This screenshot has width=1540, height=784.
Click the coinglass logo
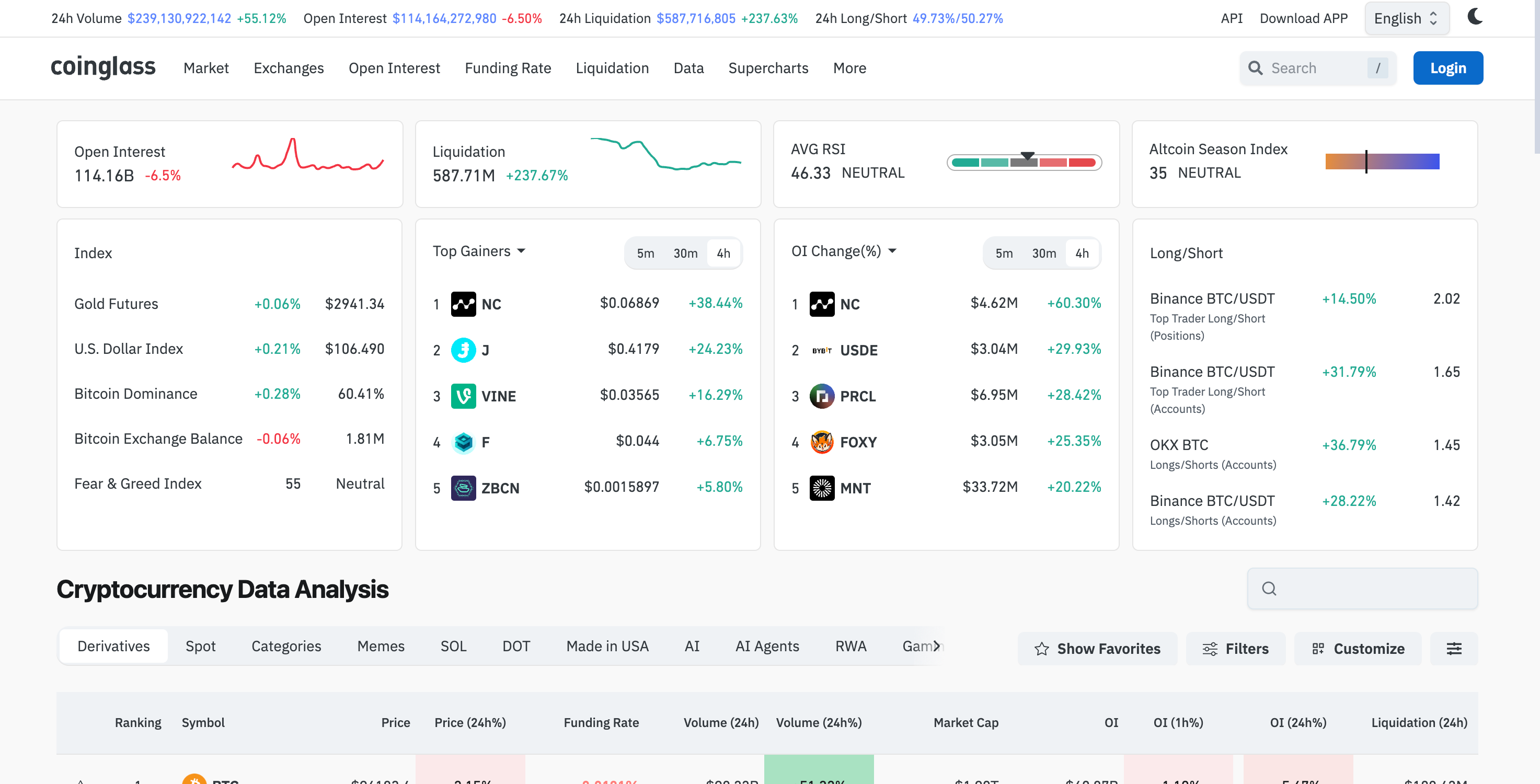(x=103, y=67)
